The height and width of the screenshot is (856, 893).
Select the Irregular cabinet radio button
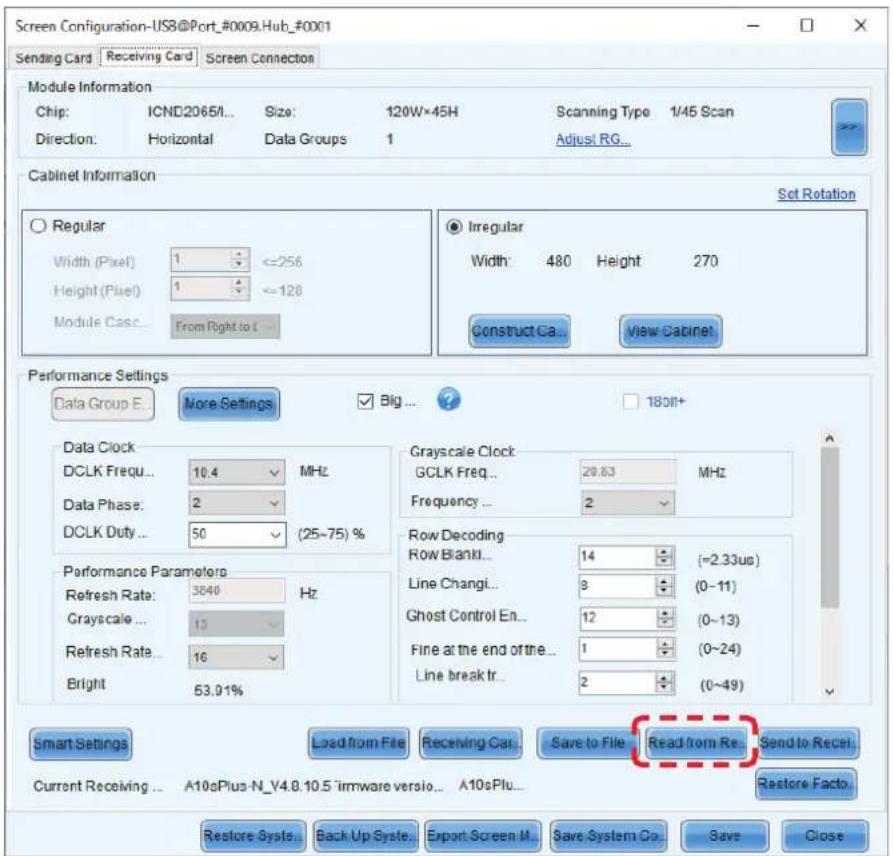pyautogui.click(x=454, y=227)
